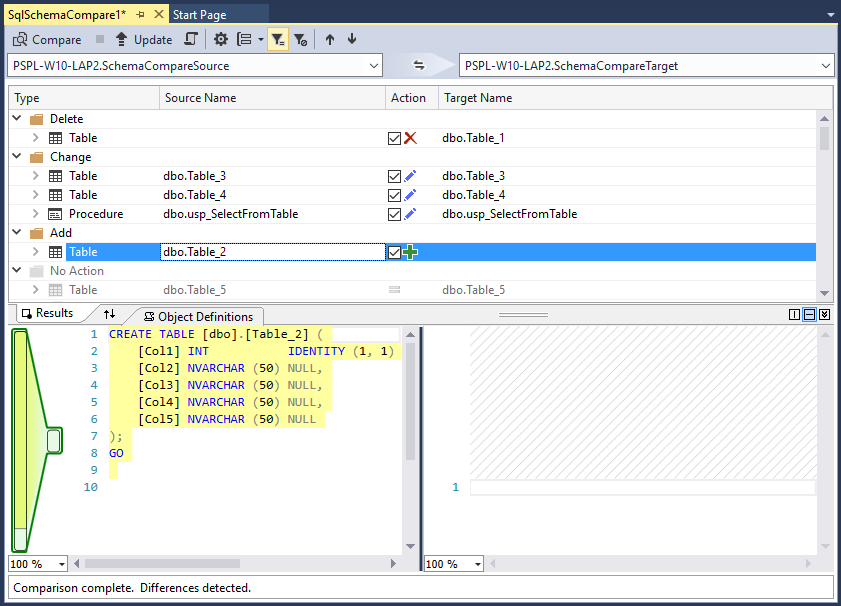Viewport: 841px width, 606px height.
Task: Uncheck the dbo.Table_3 change action
Action: [394, 176]
